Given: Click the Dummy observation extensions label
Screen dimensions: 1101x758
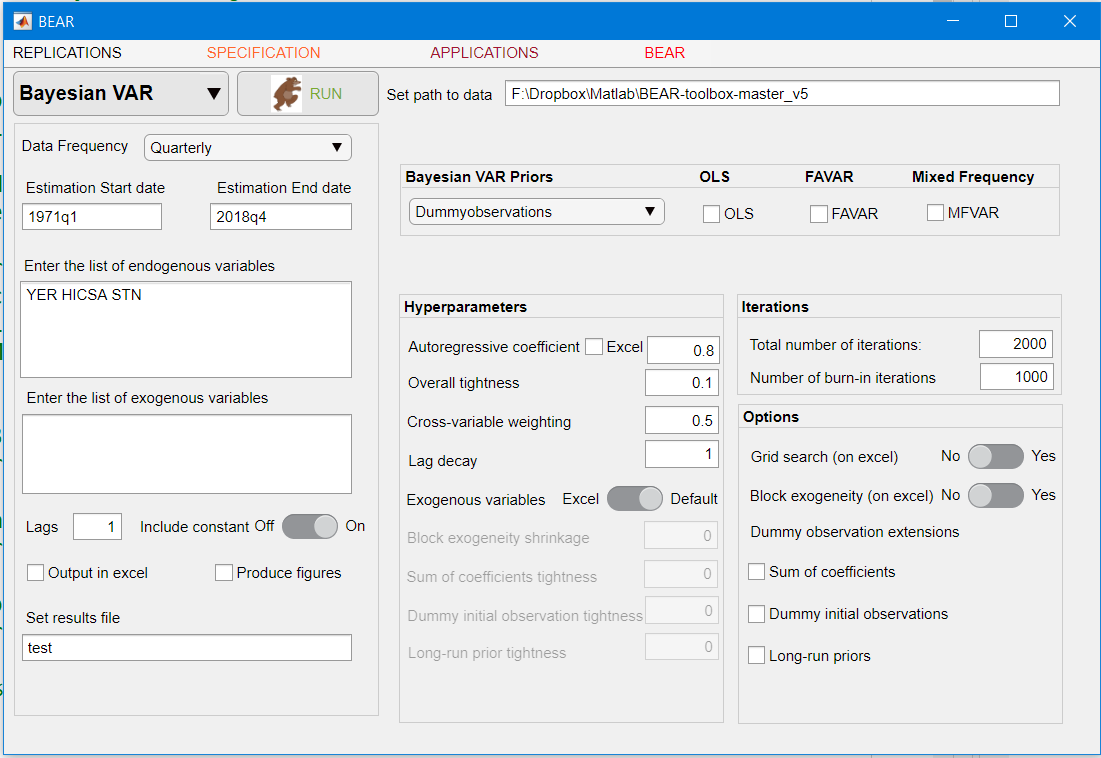Looking at the screenshot, I should (x=855, y=532).
